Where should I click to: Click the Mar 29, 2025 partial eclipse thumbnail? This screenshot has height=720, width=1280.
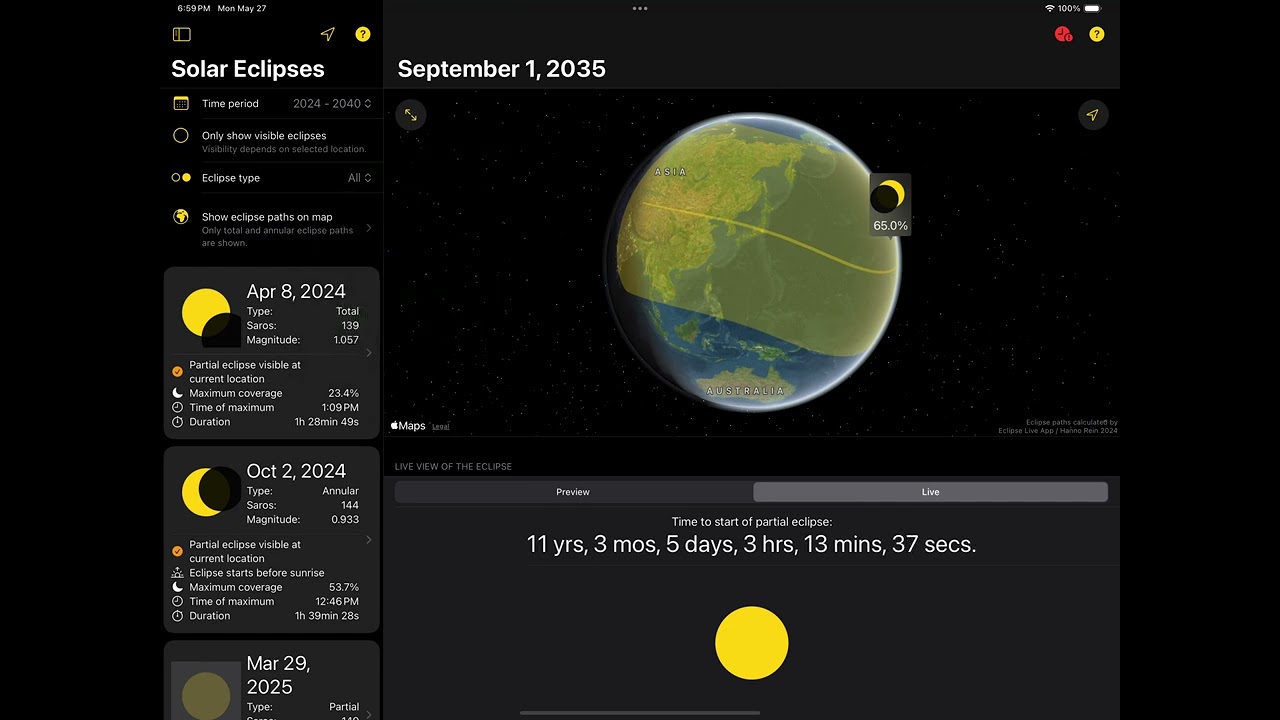206,690
